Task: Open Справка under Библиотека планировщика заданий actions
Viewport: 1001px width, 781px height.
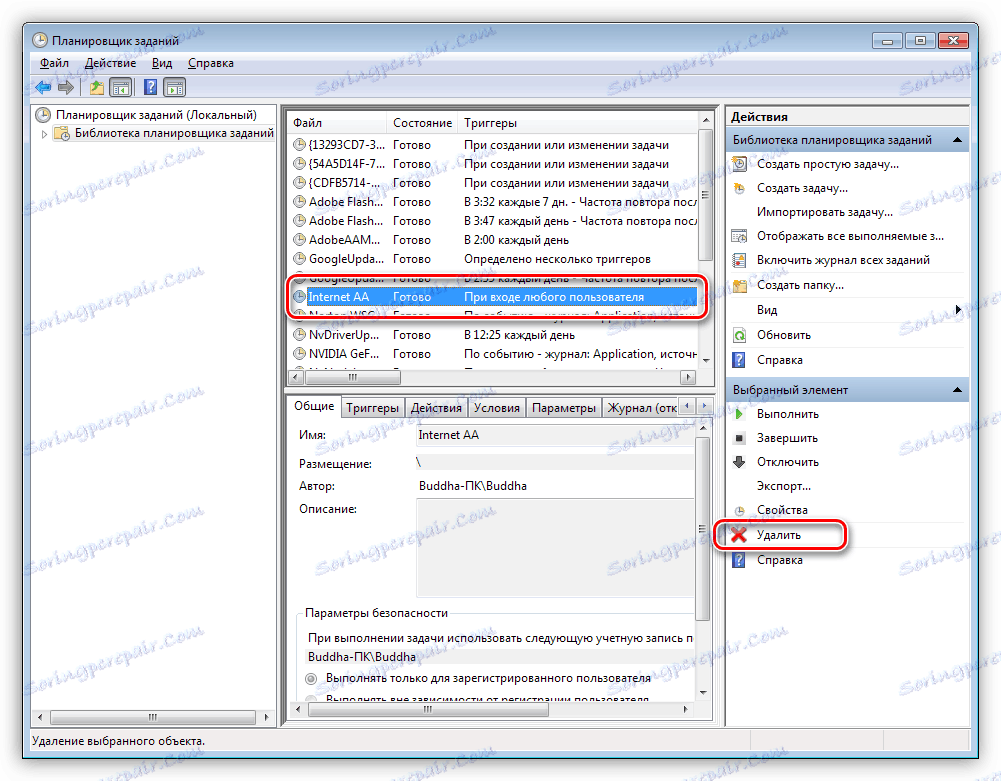Action: (779, 360)
